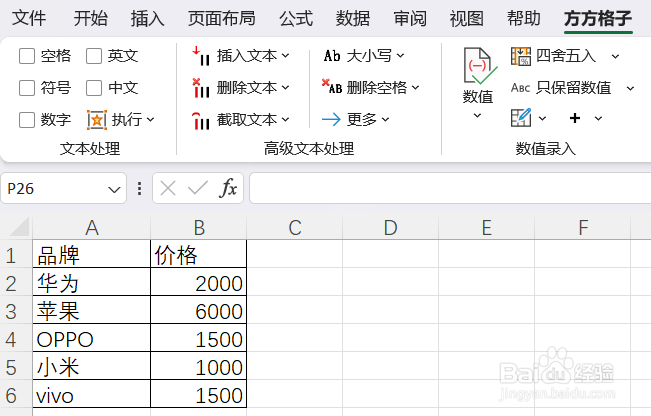Select cell containing 品牌

click(92, 254)
